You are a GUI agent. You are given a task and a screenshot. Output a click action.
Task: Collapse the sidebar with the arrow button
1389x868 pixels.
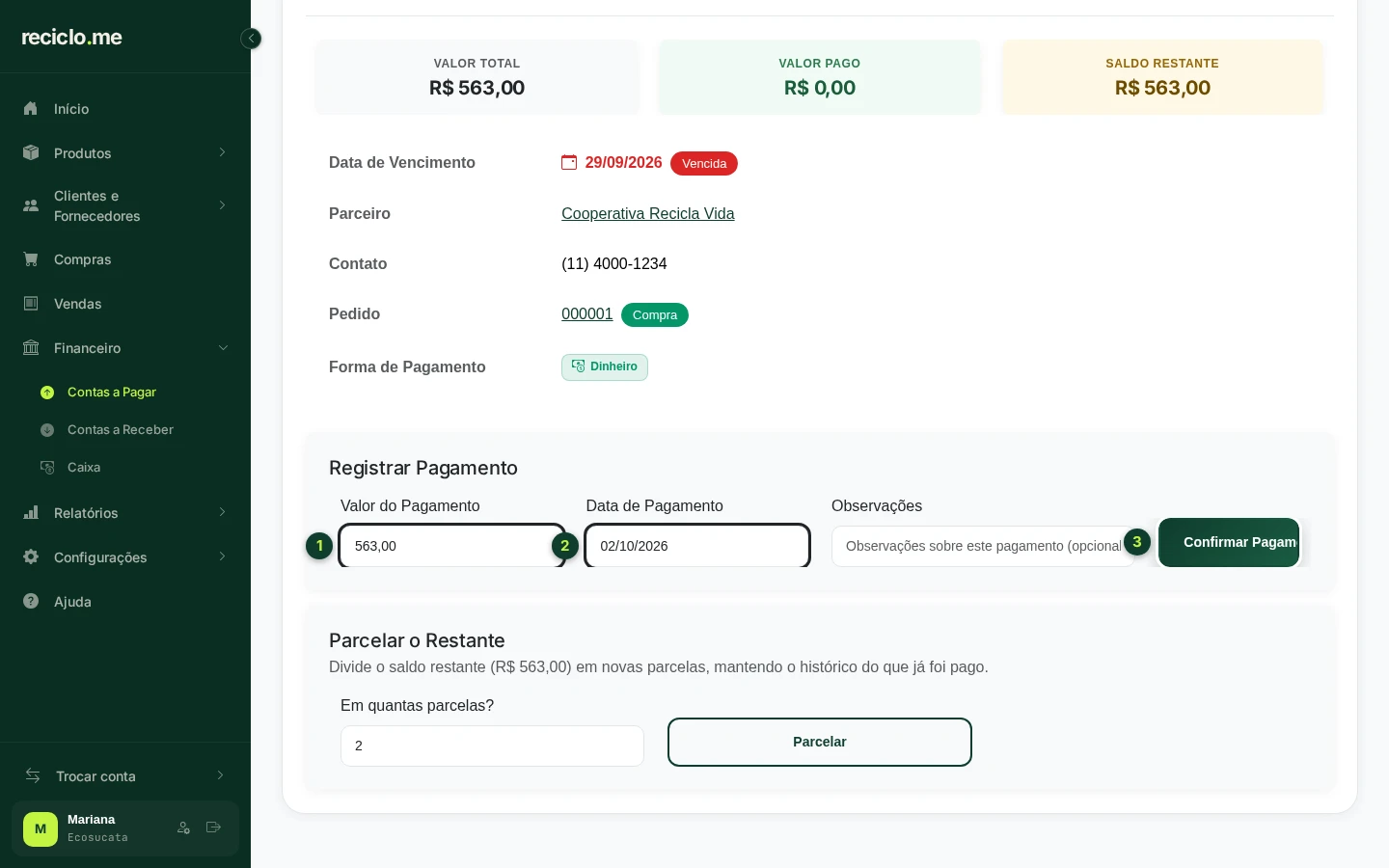[251, 39]
